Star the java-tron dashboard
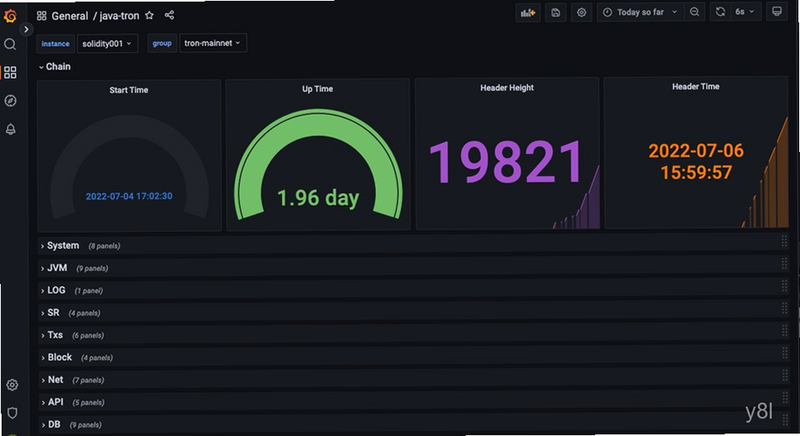800x436 pixels. [x=149, y=15]
